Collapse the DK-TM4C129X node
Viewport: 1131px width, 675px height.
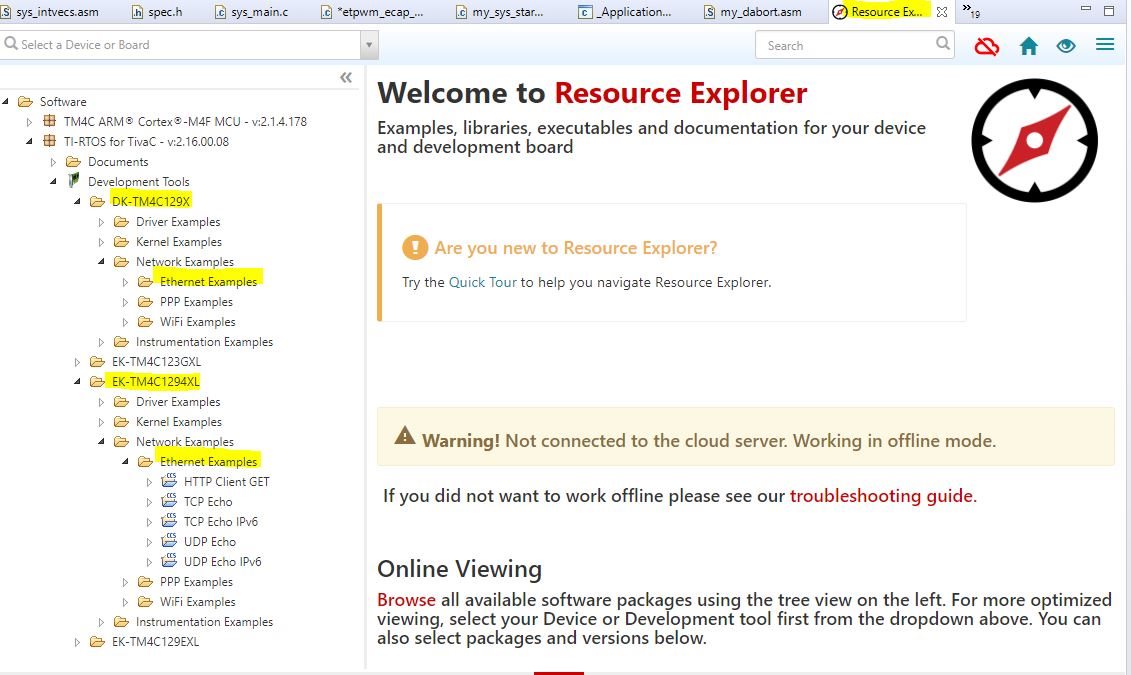coord(77,201)
